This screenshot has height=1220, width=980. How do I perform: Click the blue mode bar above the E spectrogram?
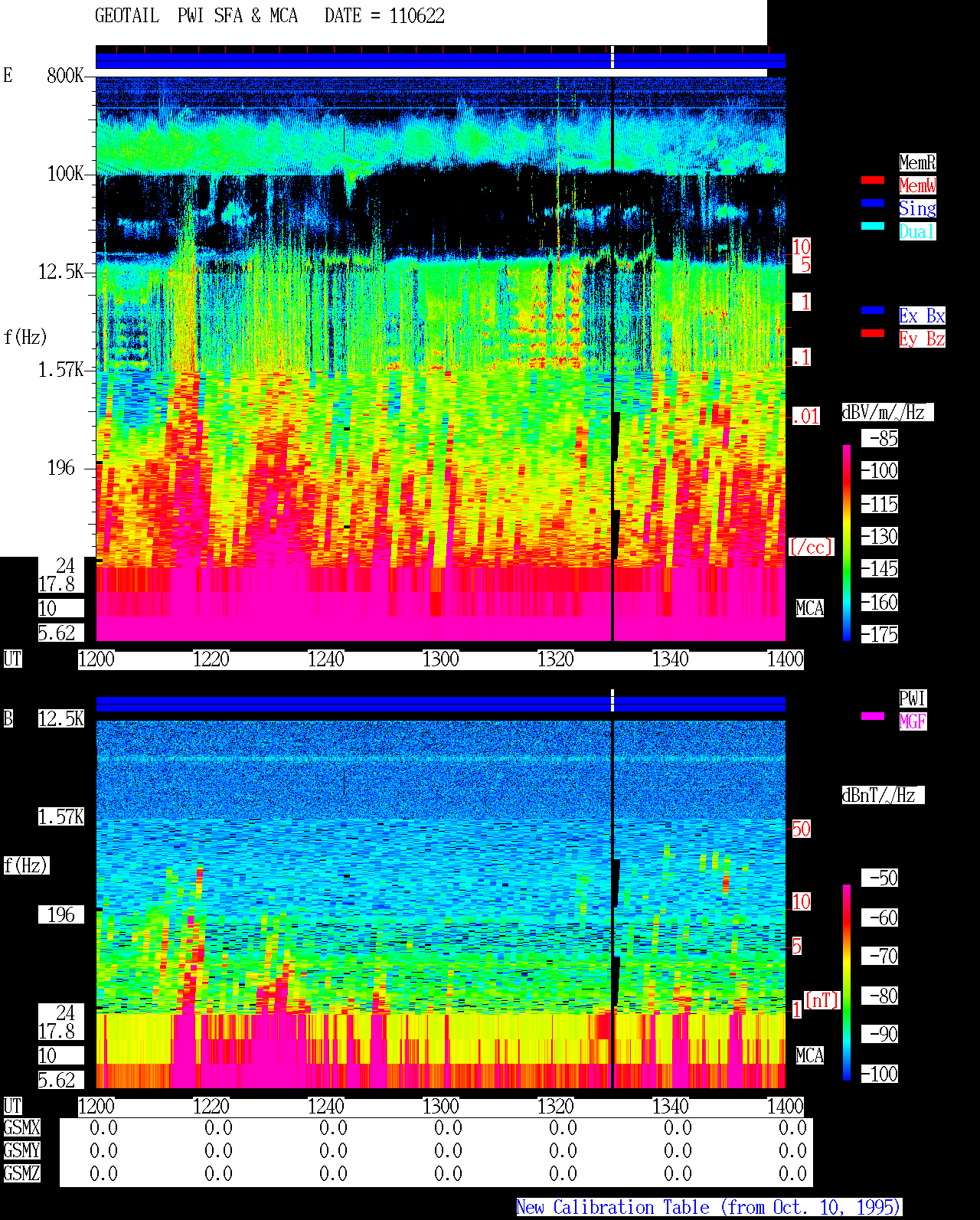(440, 61)
